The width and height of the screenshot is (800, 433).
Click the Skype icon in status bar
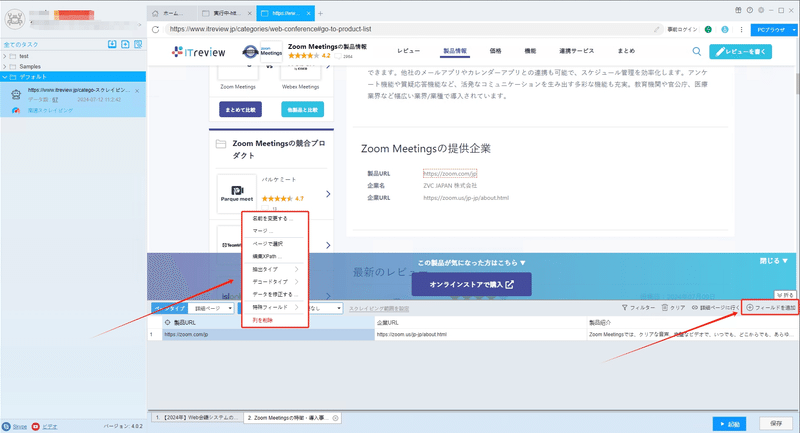[x=6, y=426]
